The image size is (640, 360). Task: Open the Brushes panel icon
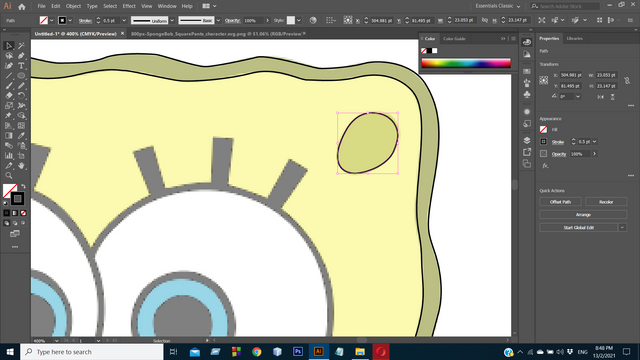click(x=527, y=83)
